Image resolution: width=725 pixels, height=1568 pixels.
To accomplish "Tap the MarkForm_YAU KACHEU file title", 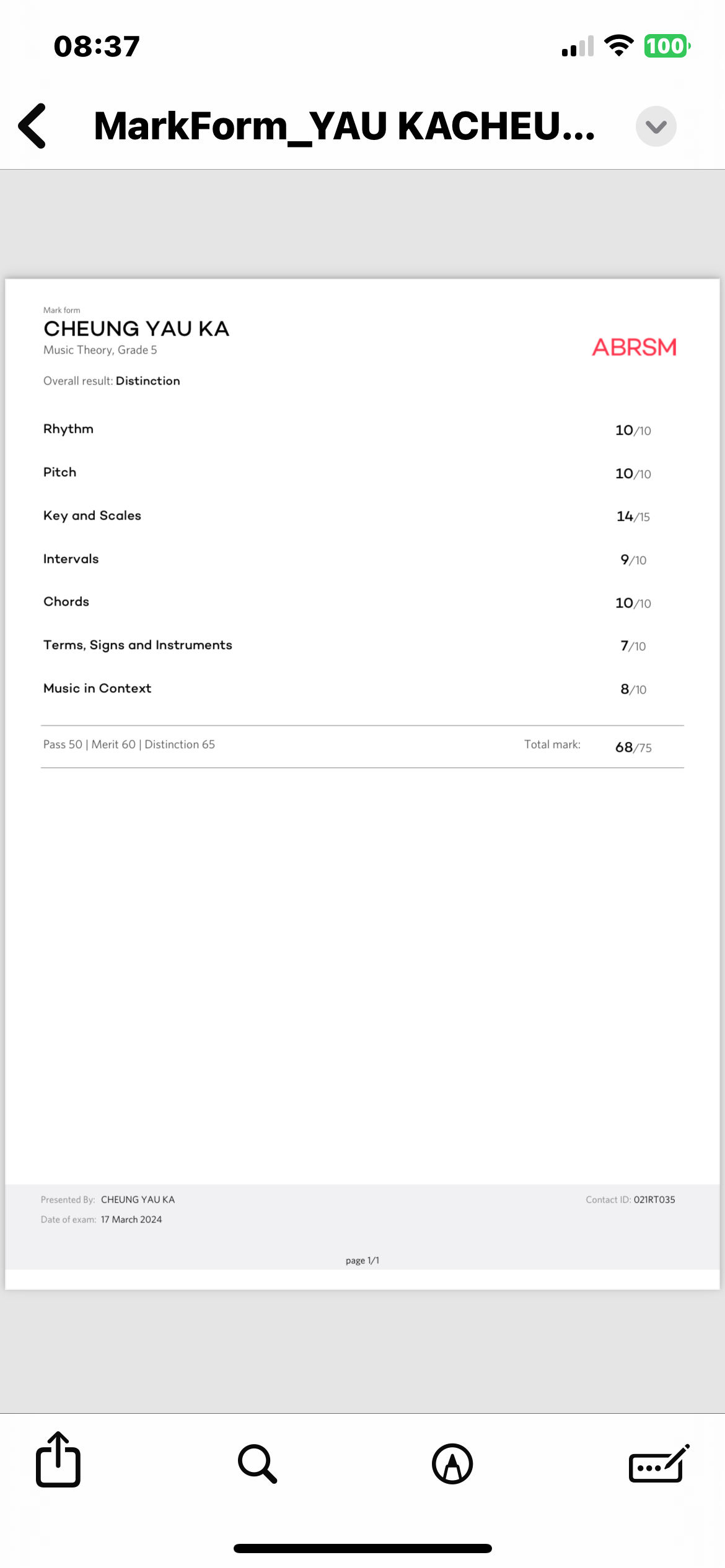I will (x=344, y=126).
